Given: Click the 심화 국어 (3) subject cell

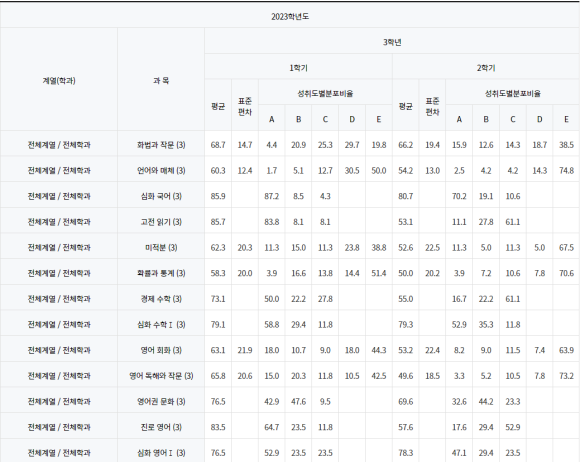Looking at the screenshot, I should 161,196.
